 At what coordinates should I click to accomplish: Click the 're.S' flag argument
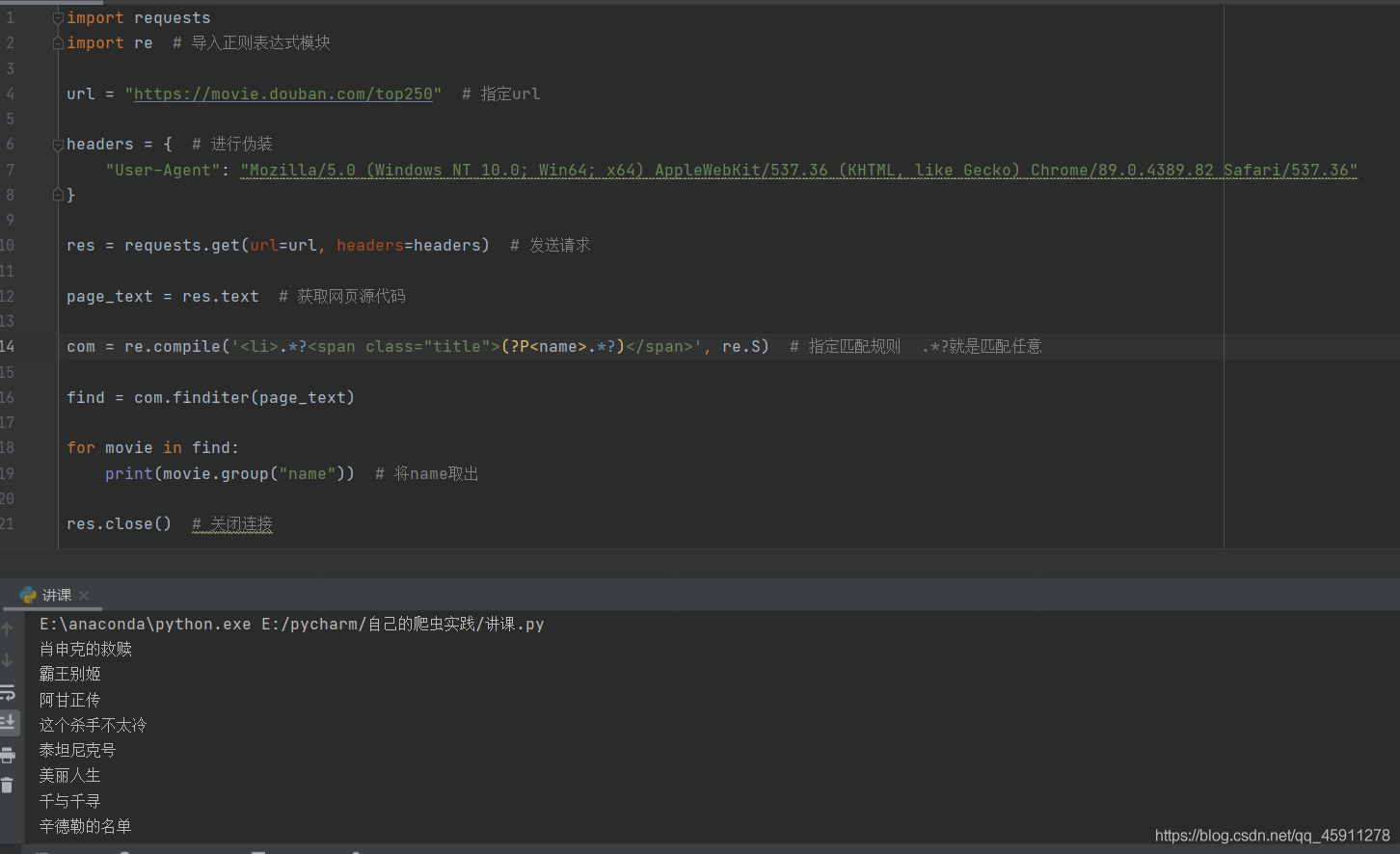741,347
